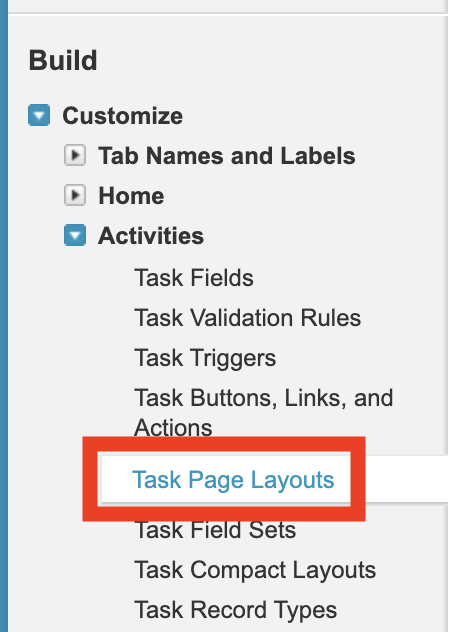Screen dimensions: 460x632
Task: Expand the Home node arrow
Action: 75,195
